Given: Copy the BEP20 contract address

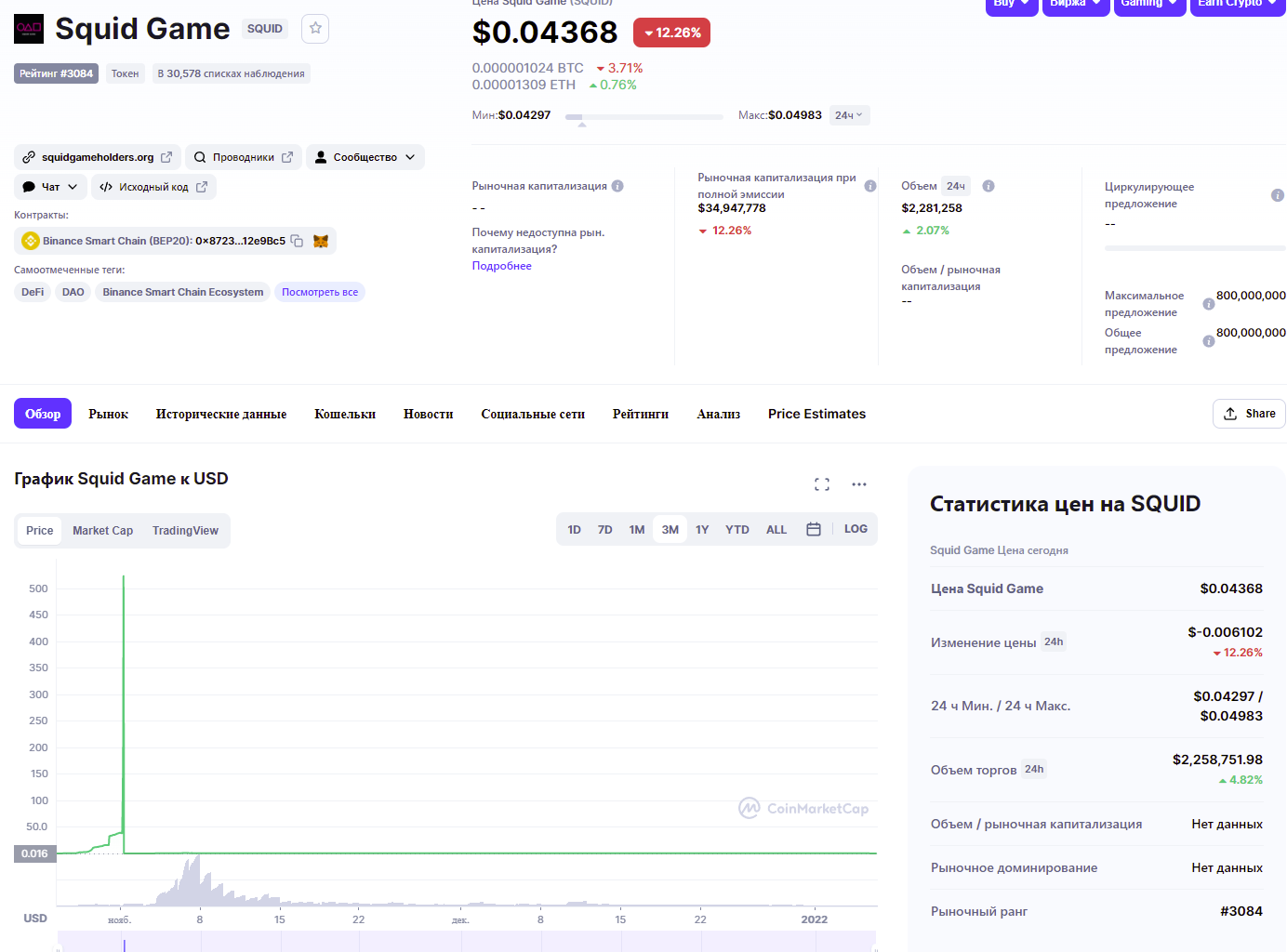Looking at the screenshot, I should 297,241.
